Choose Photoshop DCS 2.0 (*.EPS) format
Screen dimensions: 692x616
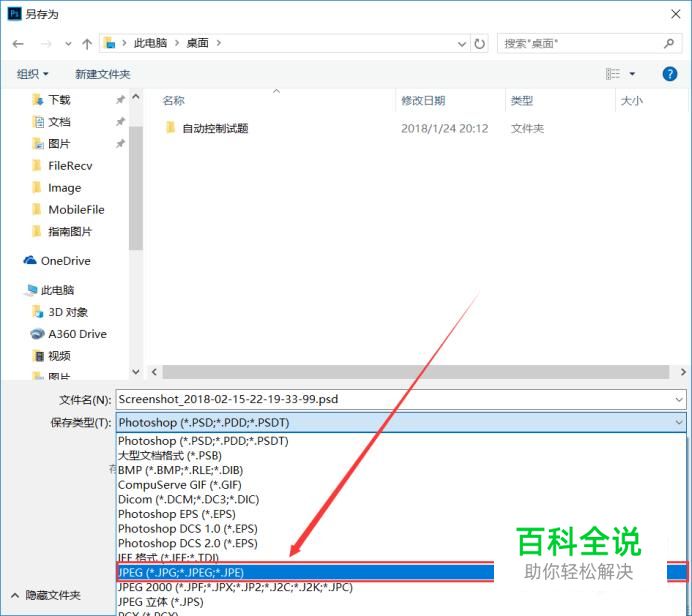click(x=188, y=543)
